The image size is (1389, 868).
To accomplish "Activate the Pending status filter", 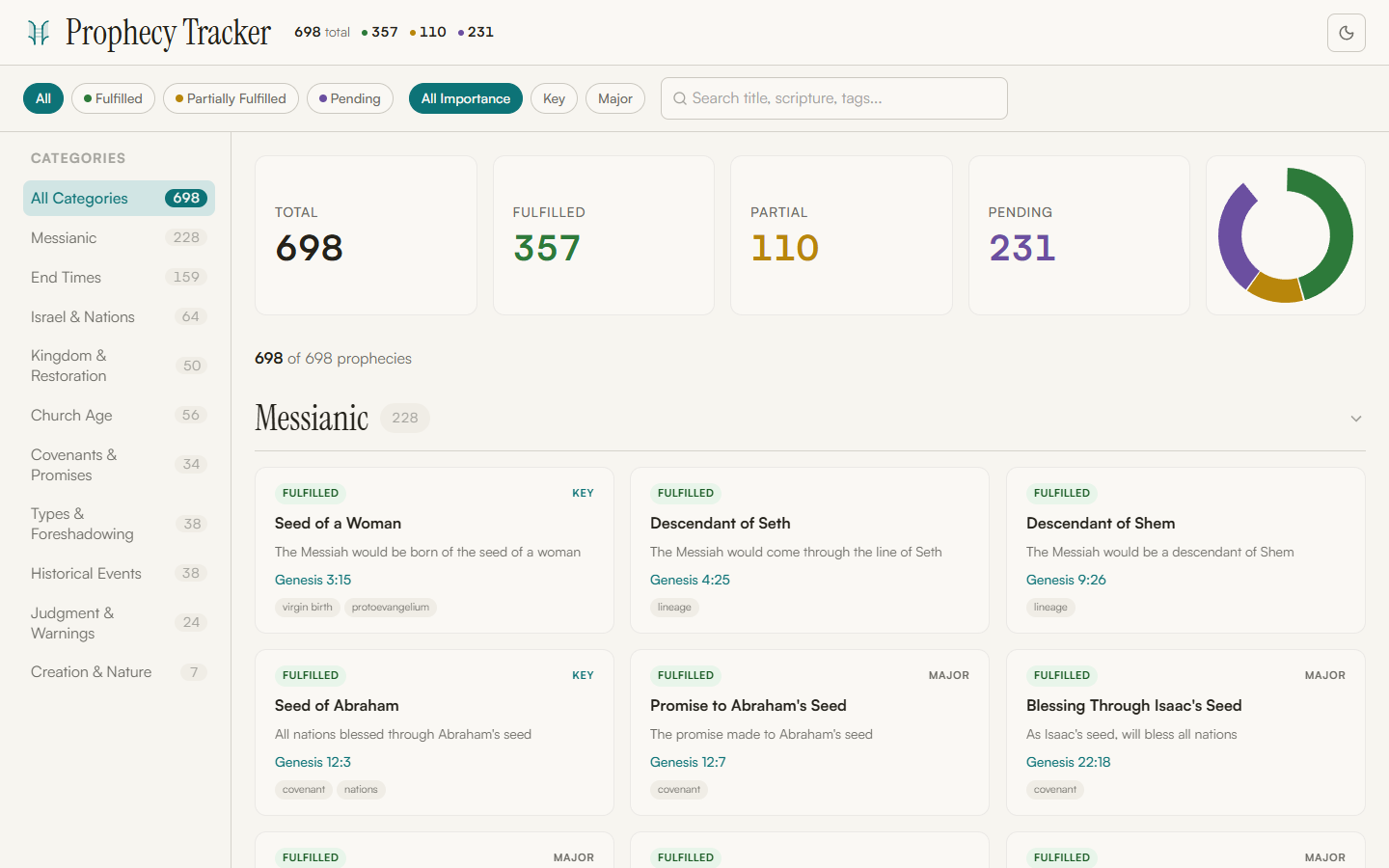I will pyautogui.click(x=349, y=98).
